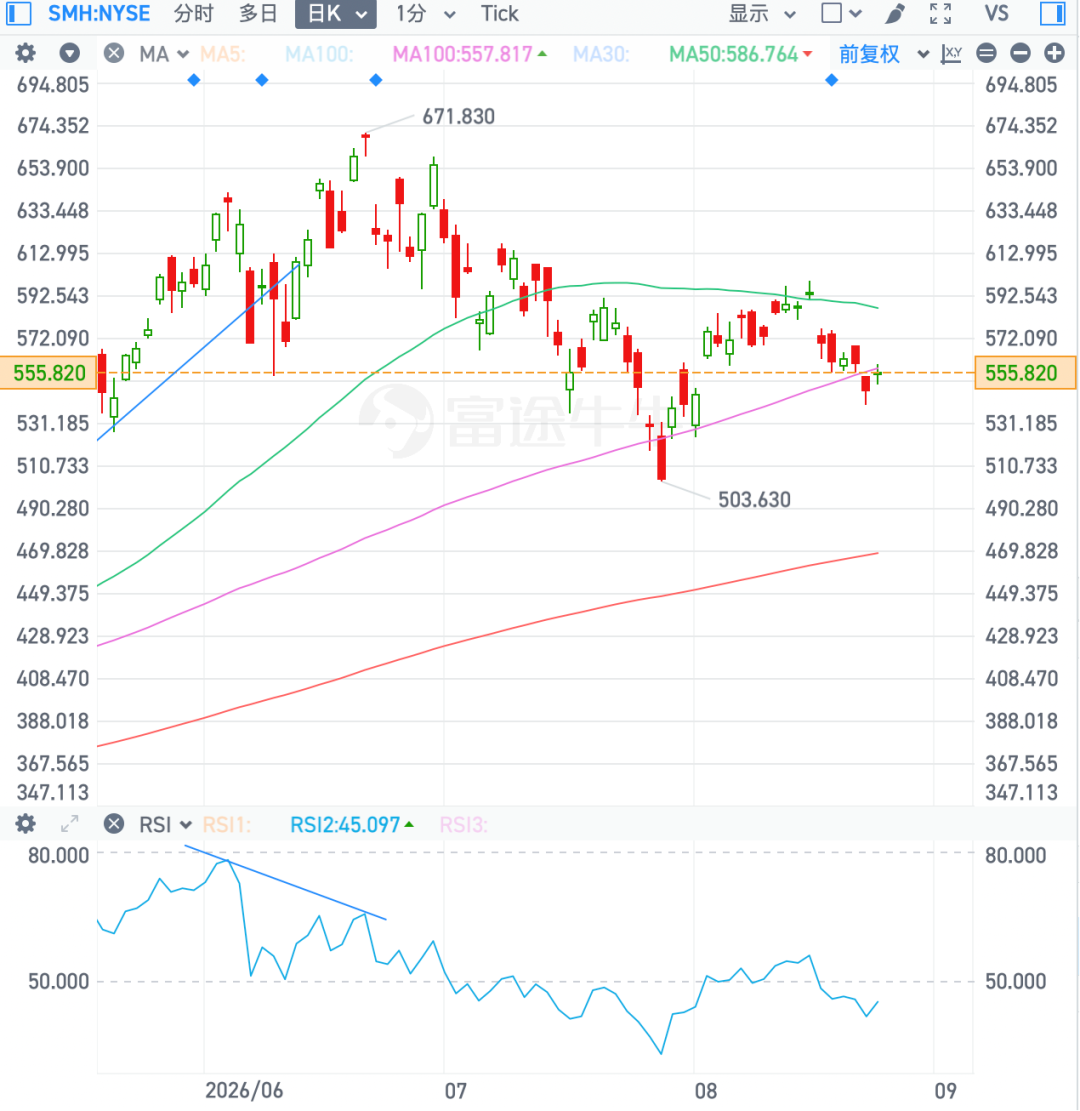Viewport: 1080px width, 1111px height.
Task: Click the 503.630 low price label
Action: click(x=755, y=500)
